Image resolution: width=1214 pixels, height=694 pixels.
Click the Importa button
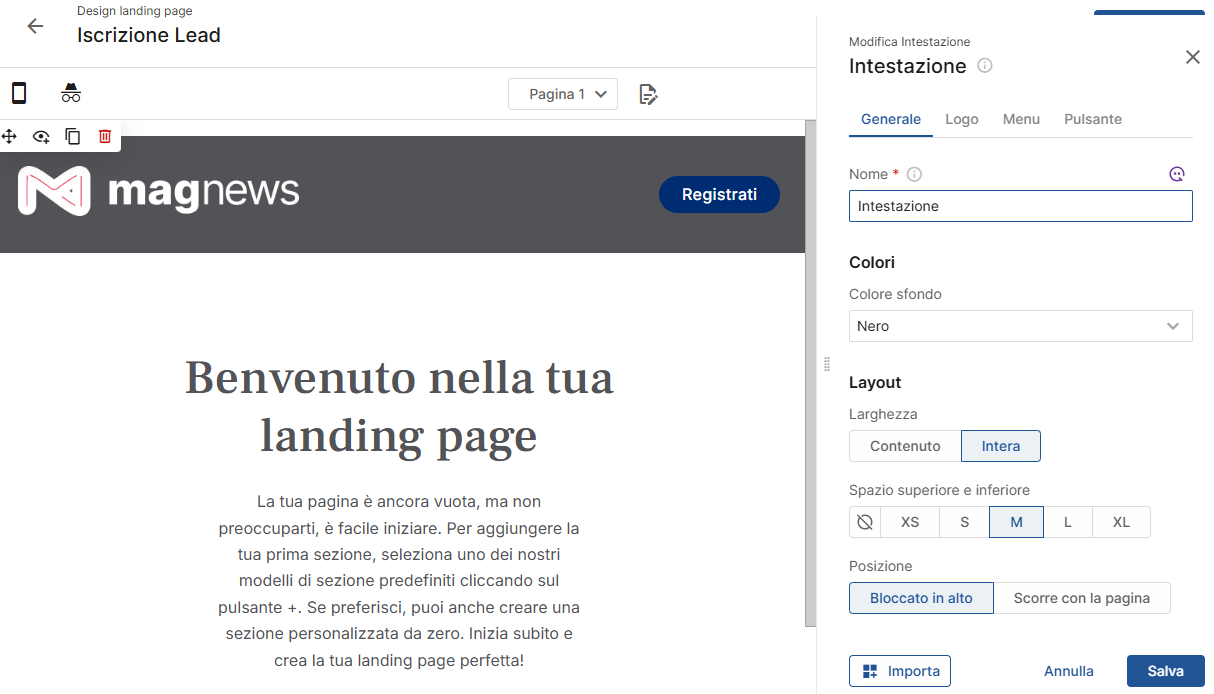click(900, 671)
